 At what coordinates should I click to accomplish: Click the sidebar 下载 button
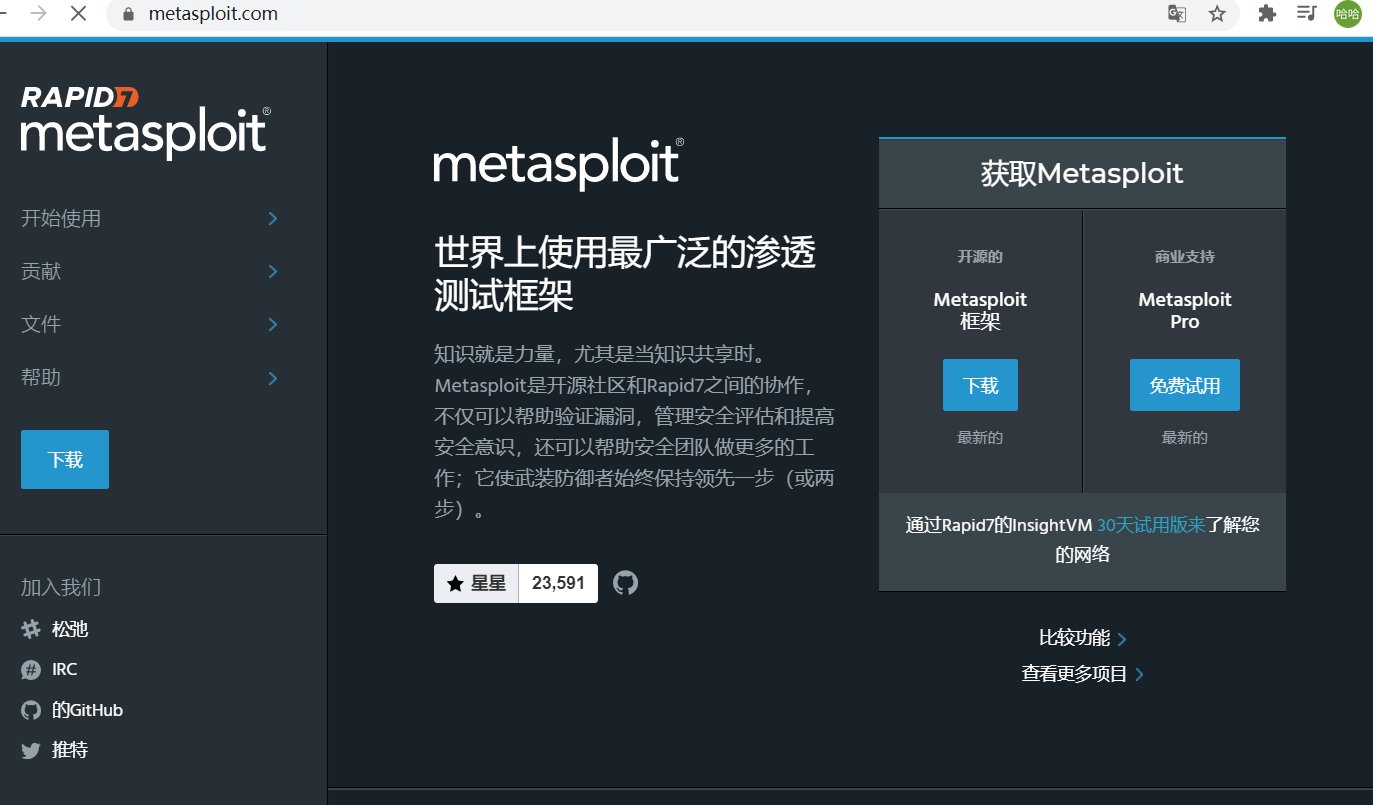65,460
